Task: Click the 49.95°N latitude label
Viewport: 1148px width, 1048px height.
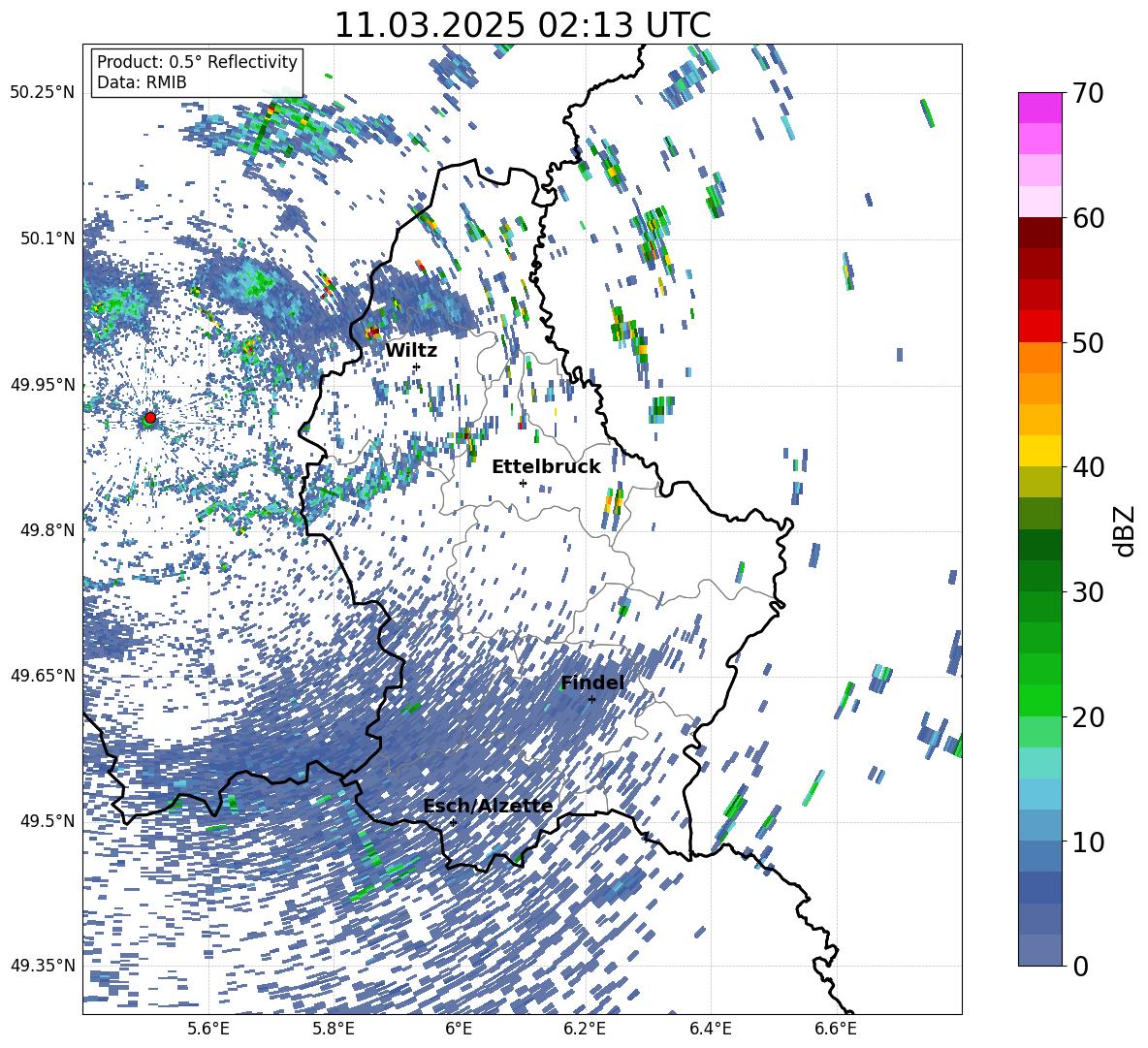Action: click(43, 385)
